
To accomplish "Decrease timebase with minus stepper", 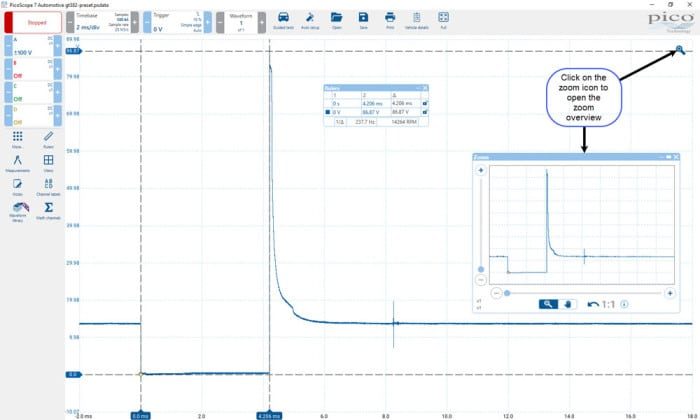I will pyautogui.click(x=70, y=22).
